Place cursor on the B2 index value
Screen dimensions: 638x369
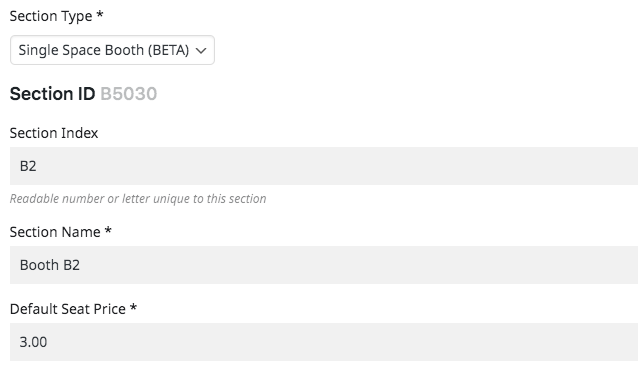click(x=28, y=166)
